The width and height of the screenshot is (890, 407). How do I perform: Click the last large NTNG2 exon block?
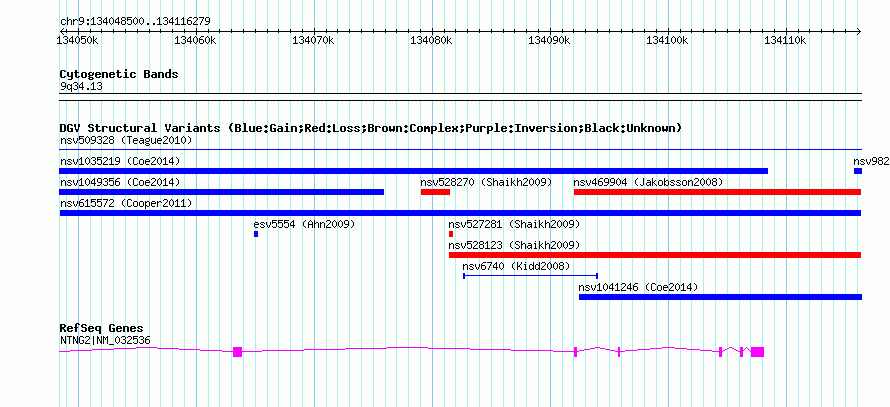(x=757, y=352)
